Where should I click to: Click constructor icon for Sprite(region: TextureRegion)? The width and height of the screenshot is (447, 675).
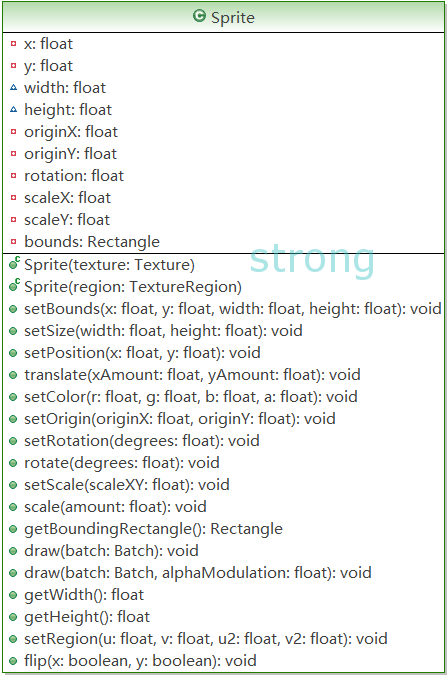click(14, 285)
